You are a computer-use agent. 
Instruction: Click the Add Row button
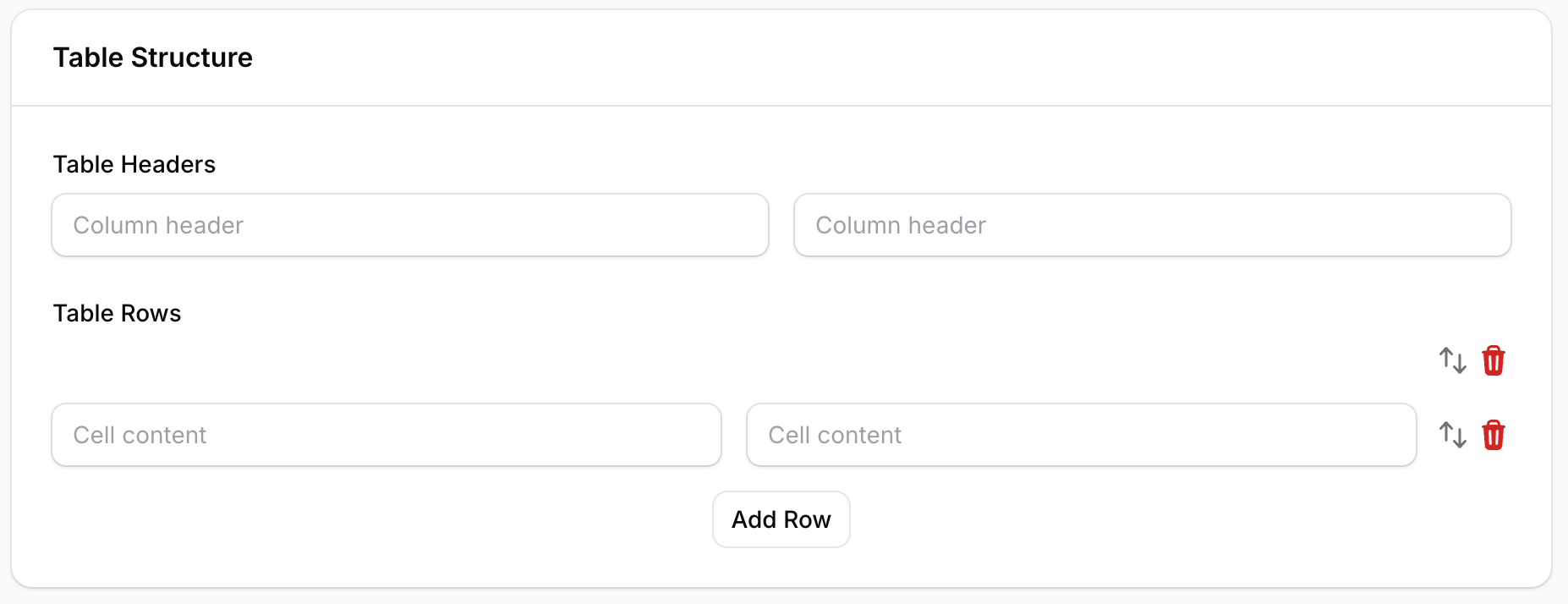coord(781,519)
